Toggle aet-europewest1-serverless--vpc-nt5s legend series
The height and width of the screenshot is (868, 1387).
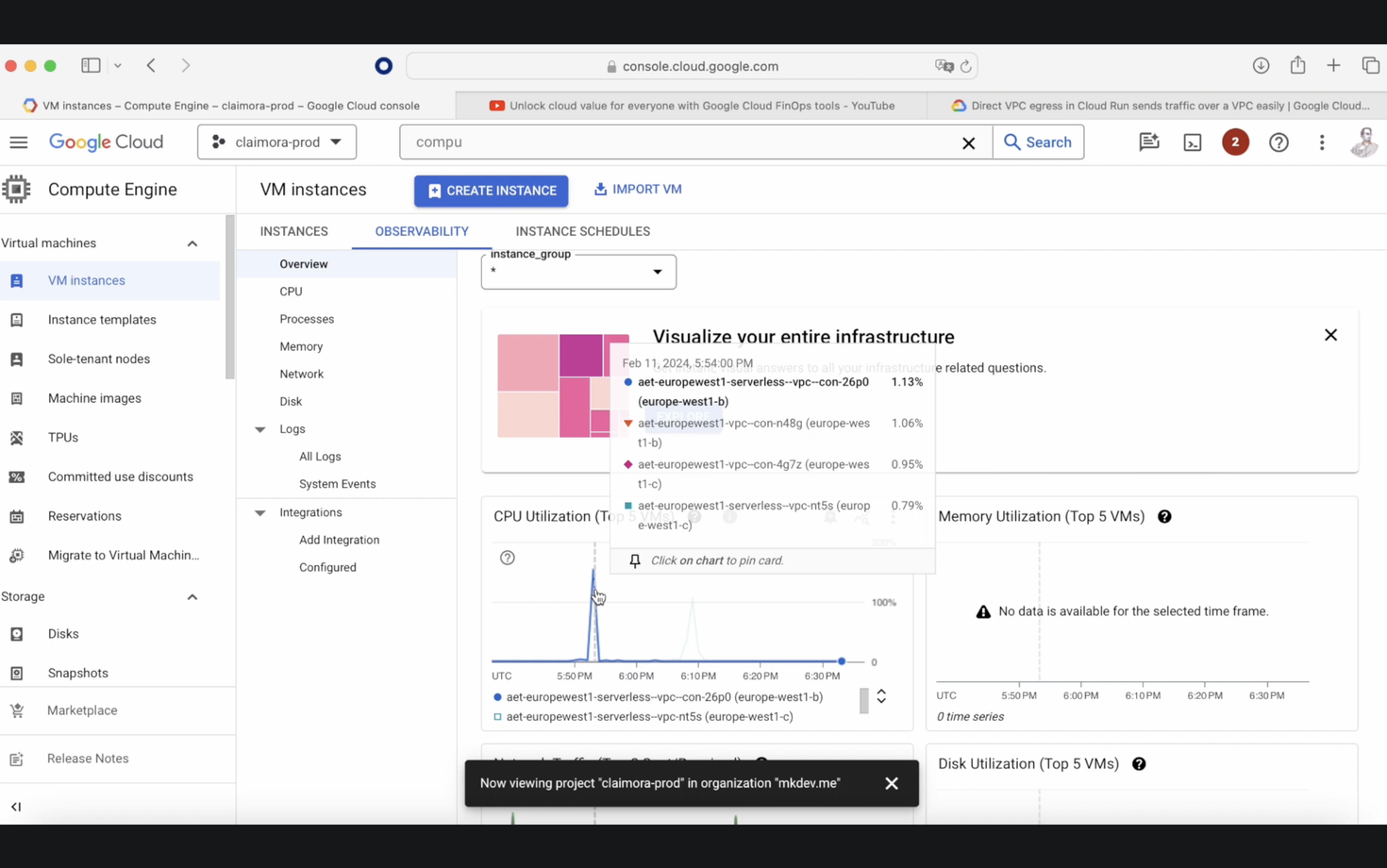[x=643, y=717]
